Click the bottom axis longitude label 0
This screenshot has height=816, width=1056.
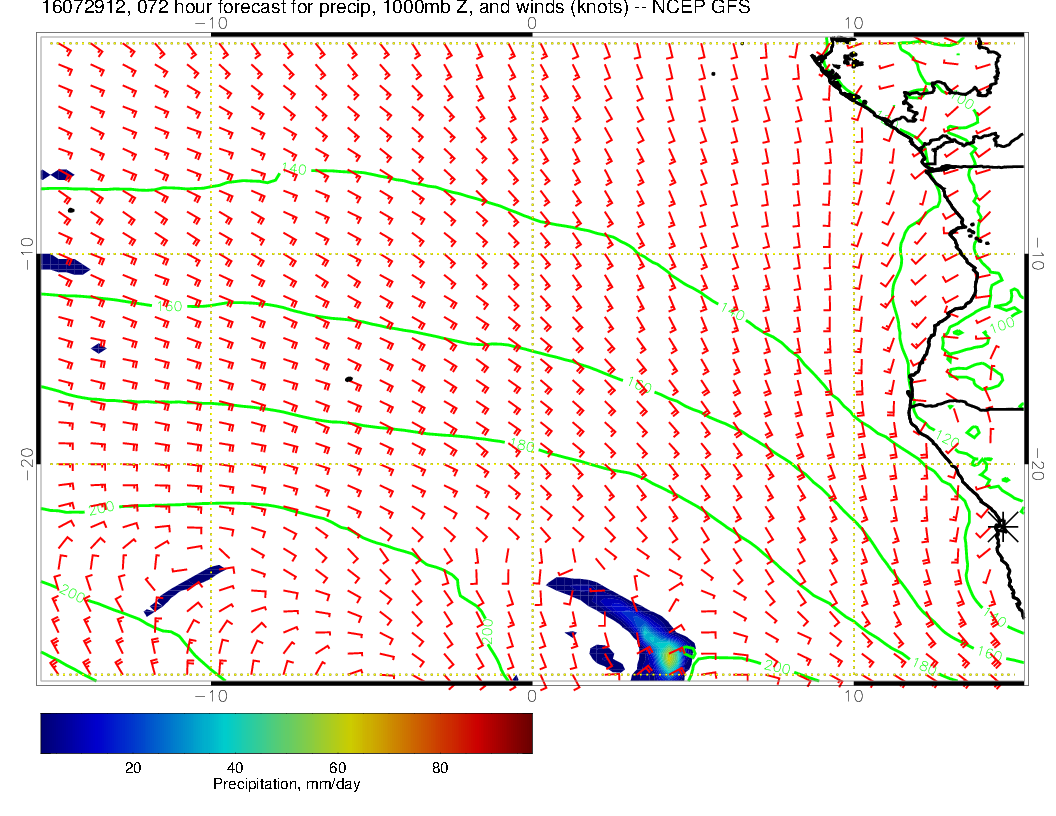tap(532, 695)
